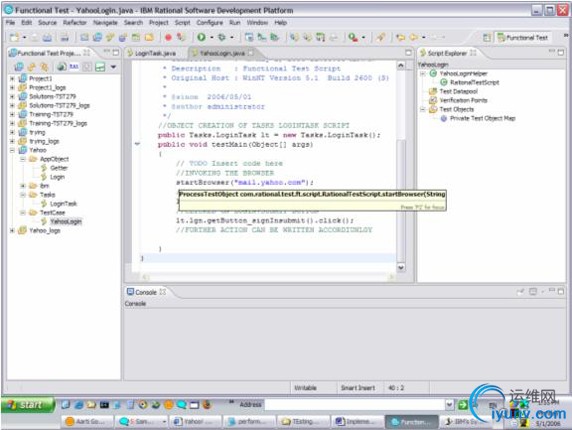This screenshot has height=430, width=572.
Task: Open the Script menu
Action: pos(182,23)
